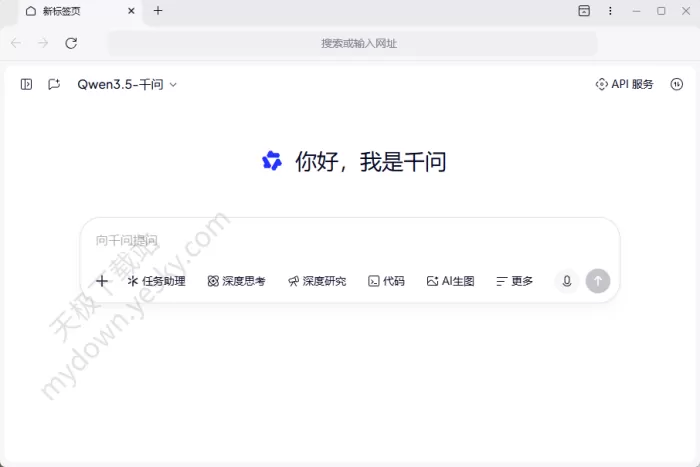Image resolution: width=700 pixels, height=467 pixels.
Task: Click the browser back arrow
Action: pyautogui.click(x=16, y=43)
